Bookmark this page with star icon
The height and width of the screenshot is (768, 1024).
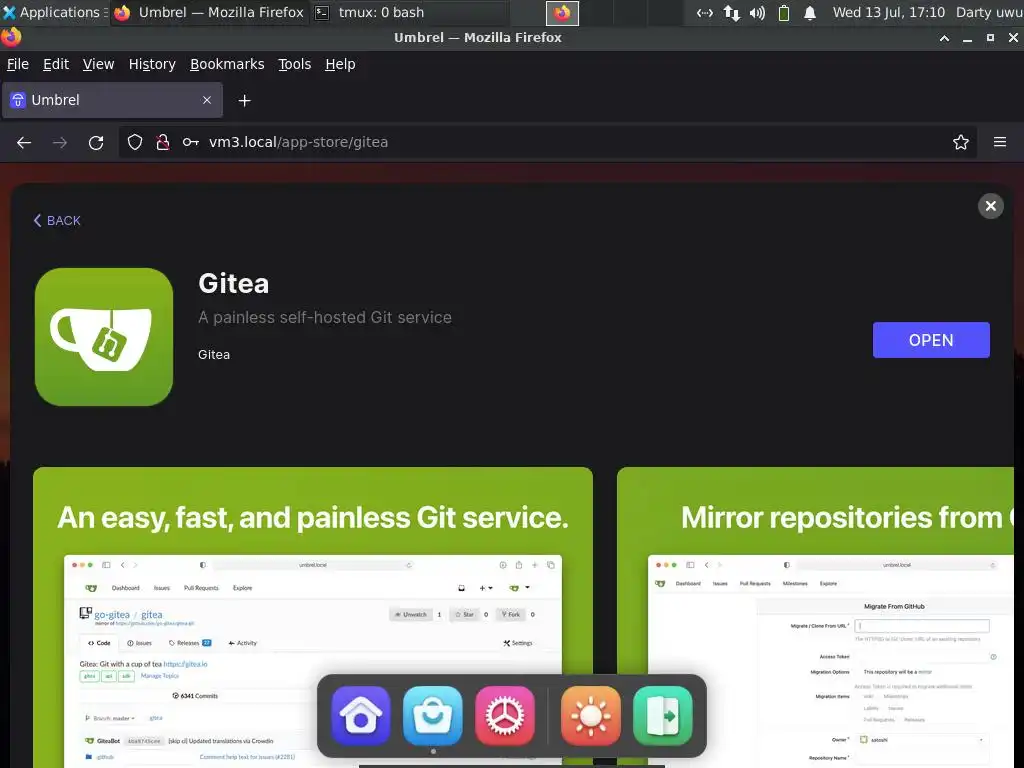click(x=960, y=142)
